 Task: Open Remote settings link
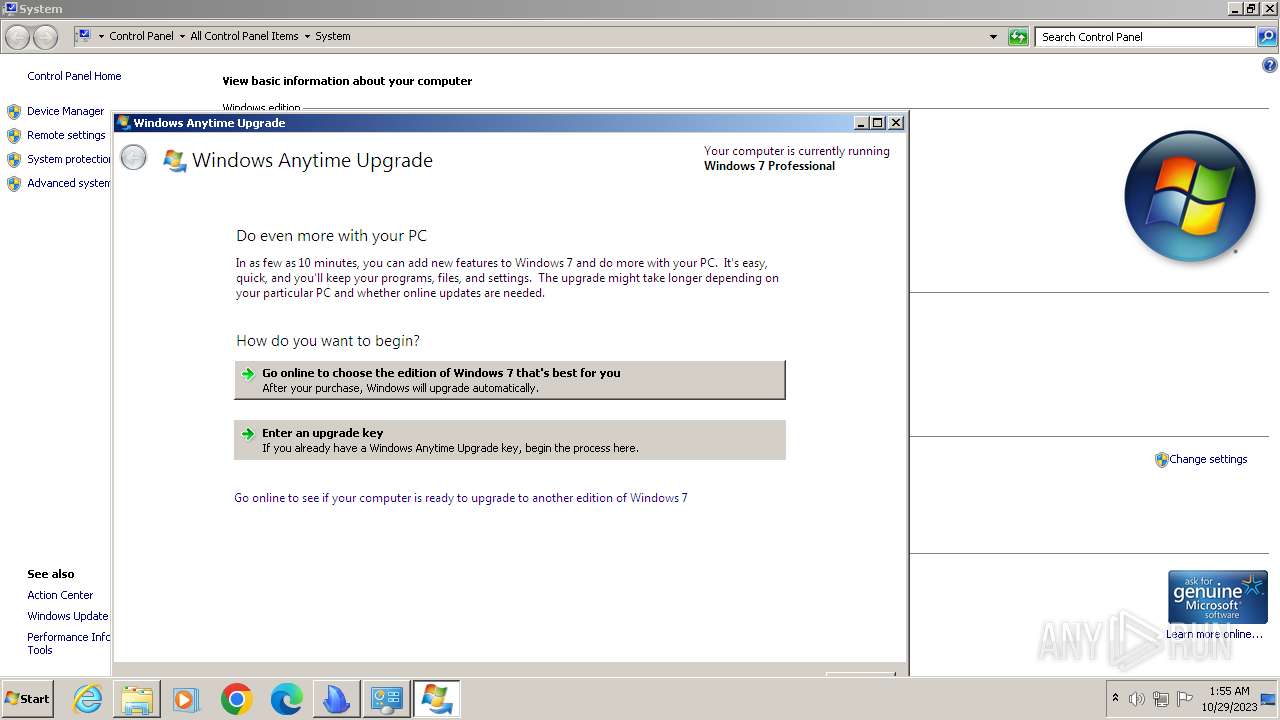(66, 135)
